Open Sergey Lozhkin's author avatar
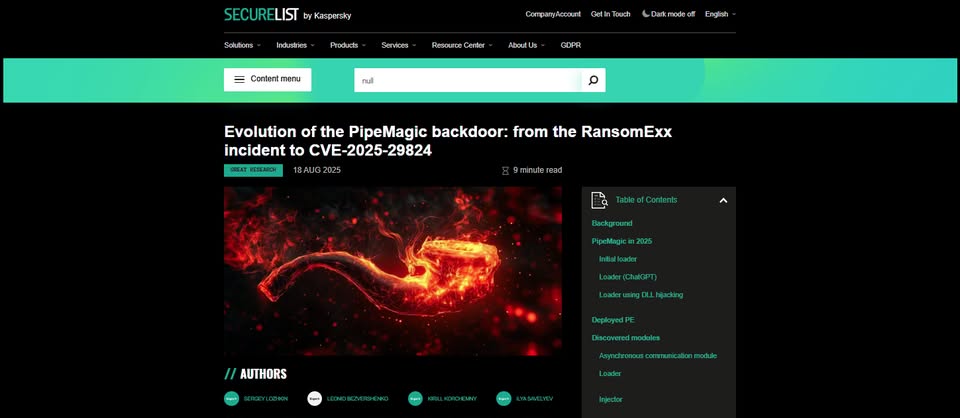960x418 pixels. (231, 398)
